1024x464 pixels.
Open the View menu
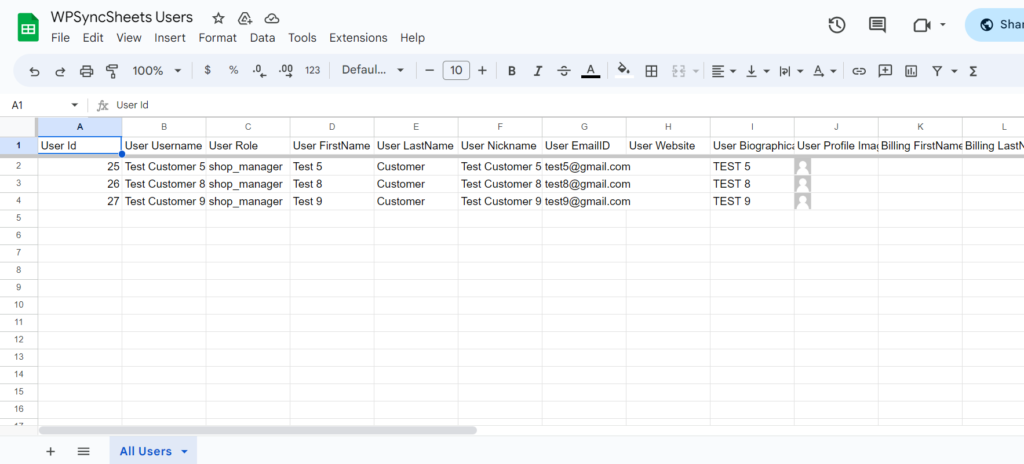click(129, 38)
